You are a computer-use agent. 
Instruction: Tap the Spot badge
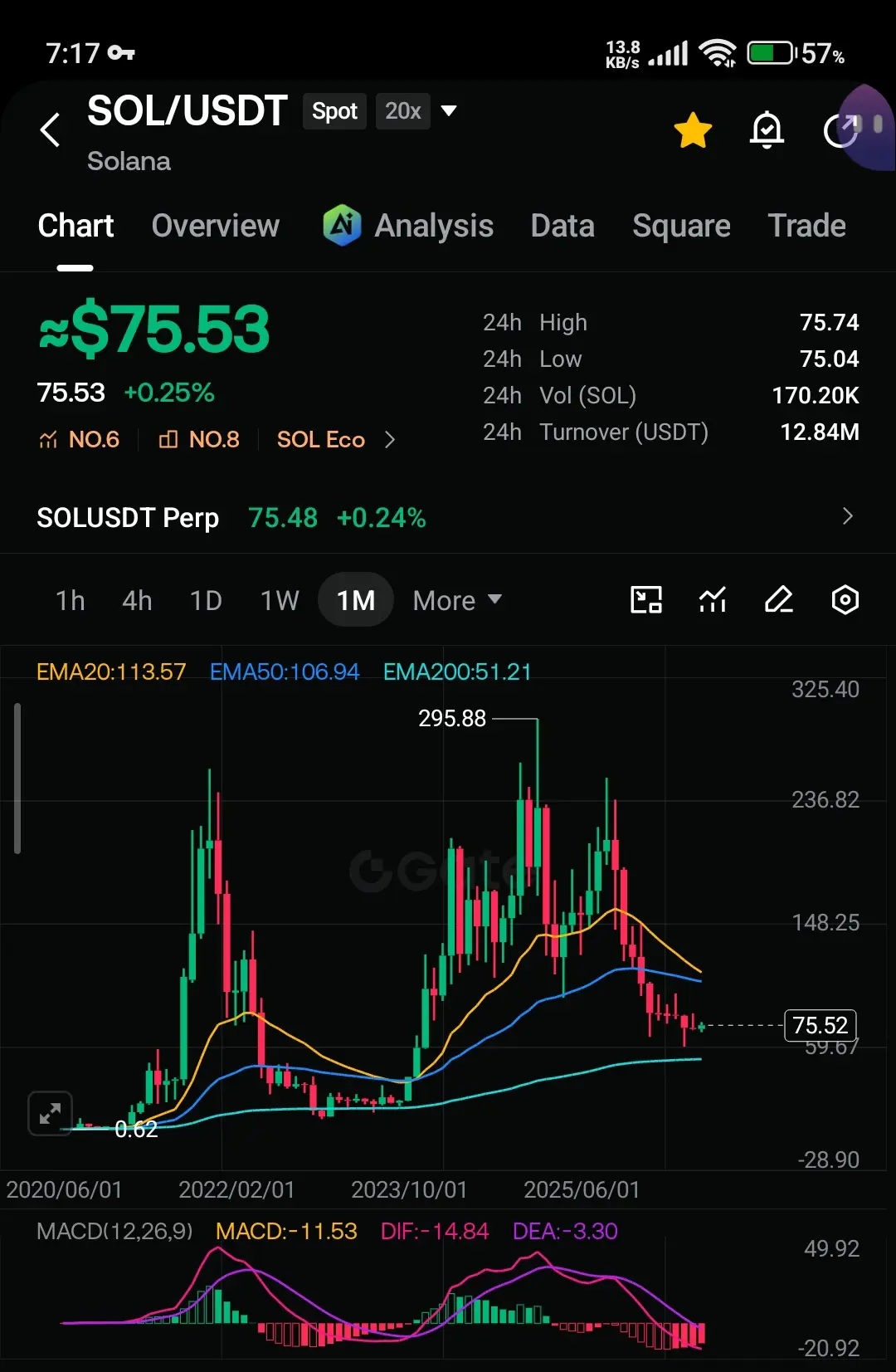click(x=334, y=111)
